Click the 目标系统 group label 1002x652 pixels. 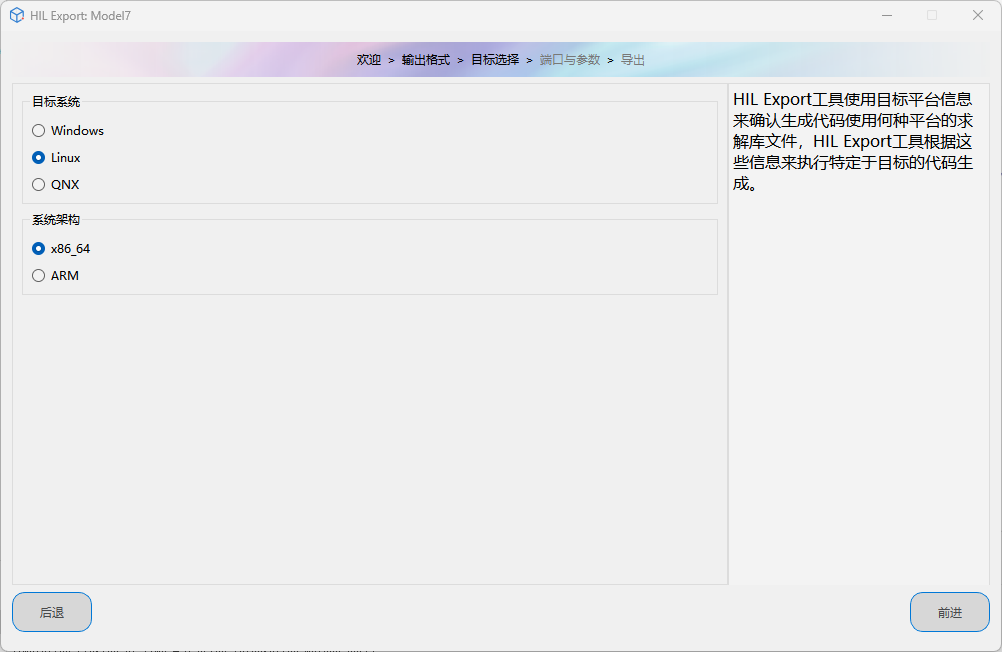click(x=56, y=102)
